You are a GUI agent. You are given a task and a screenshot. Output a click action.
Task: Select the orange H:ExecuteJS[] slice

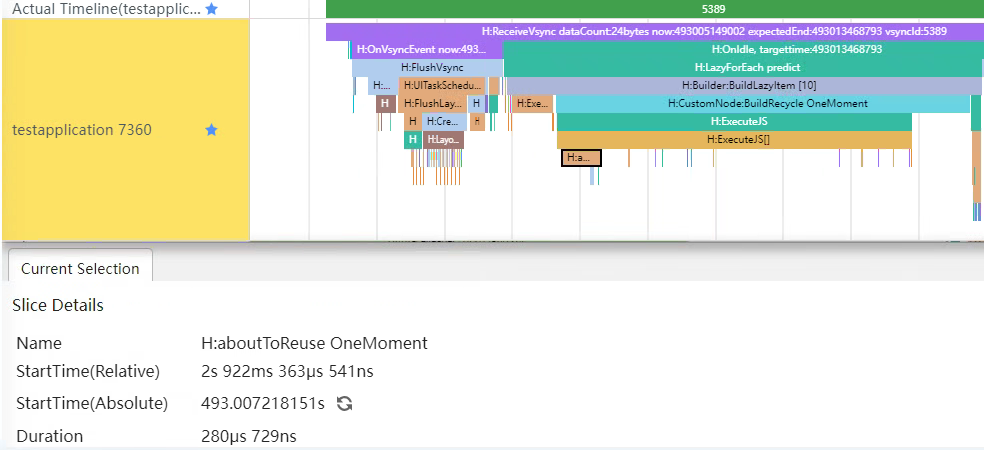point(734,140)
